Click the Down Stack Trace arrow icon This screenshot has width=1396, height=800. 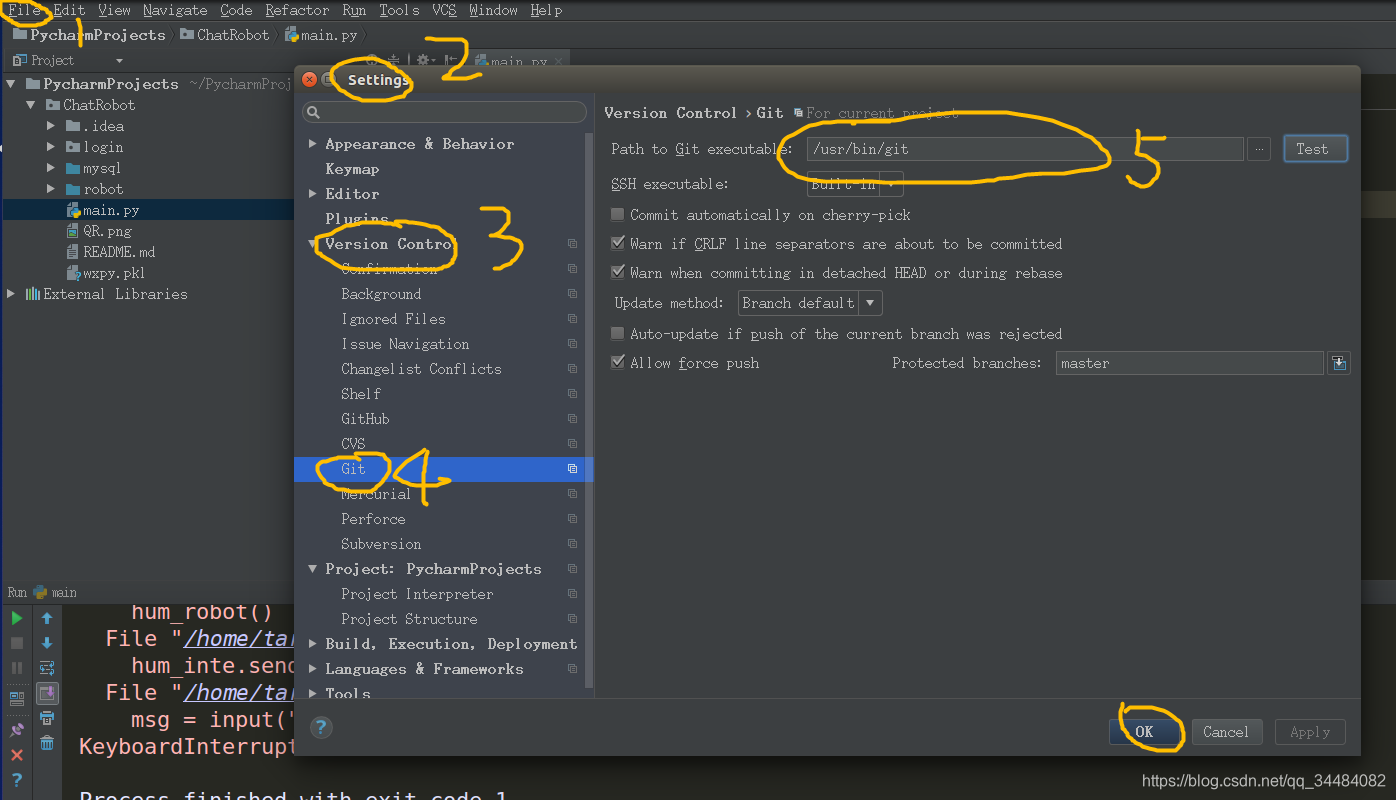[x=47, y=643]
